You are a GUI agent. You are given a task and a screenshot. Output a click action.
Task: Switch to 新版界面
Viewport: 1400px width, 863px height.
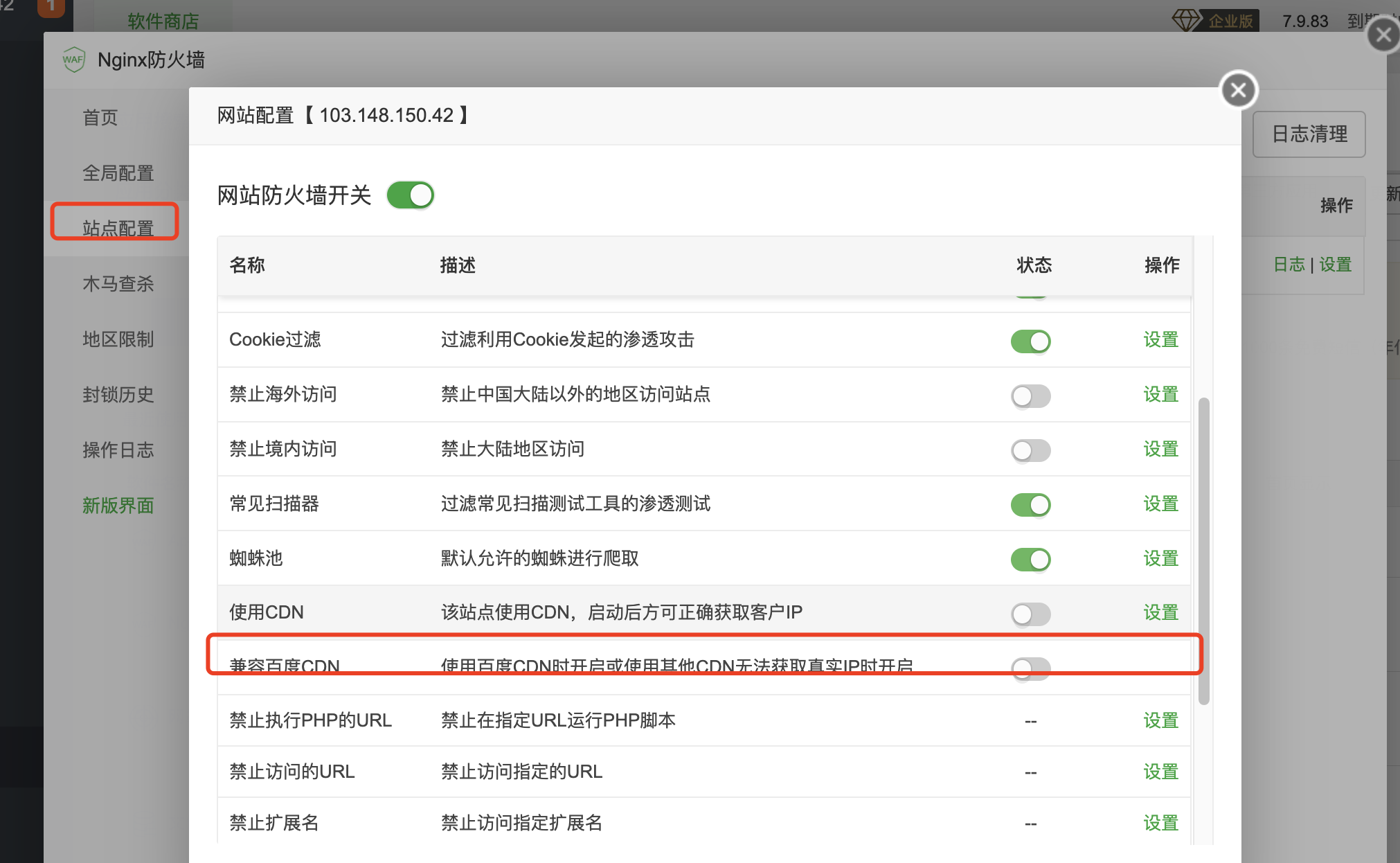pos(118,506)
